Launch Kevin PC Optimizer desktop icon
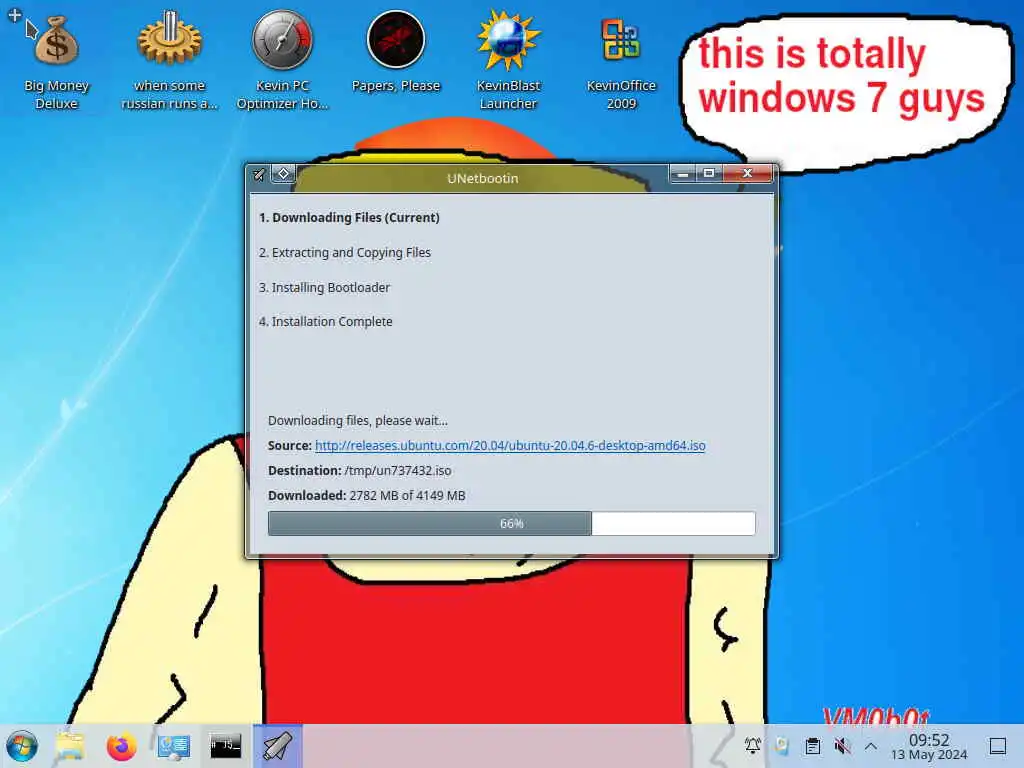 282,62
